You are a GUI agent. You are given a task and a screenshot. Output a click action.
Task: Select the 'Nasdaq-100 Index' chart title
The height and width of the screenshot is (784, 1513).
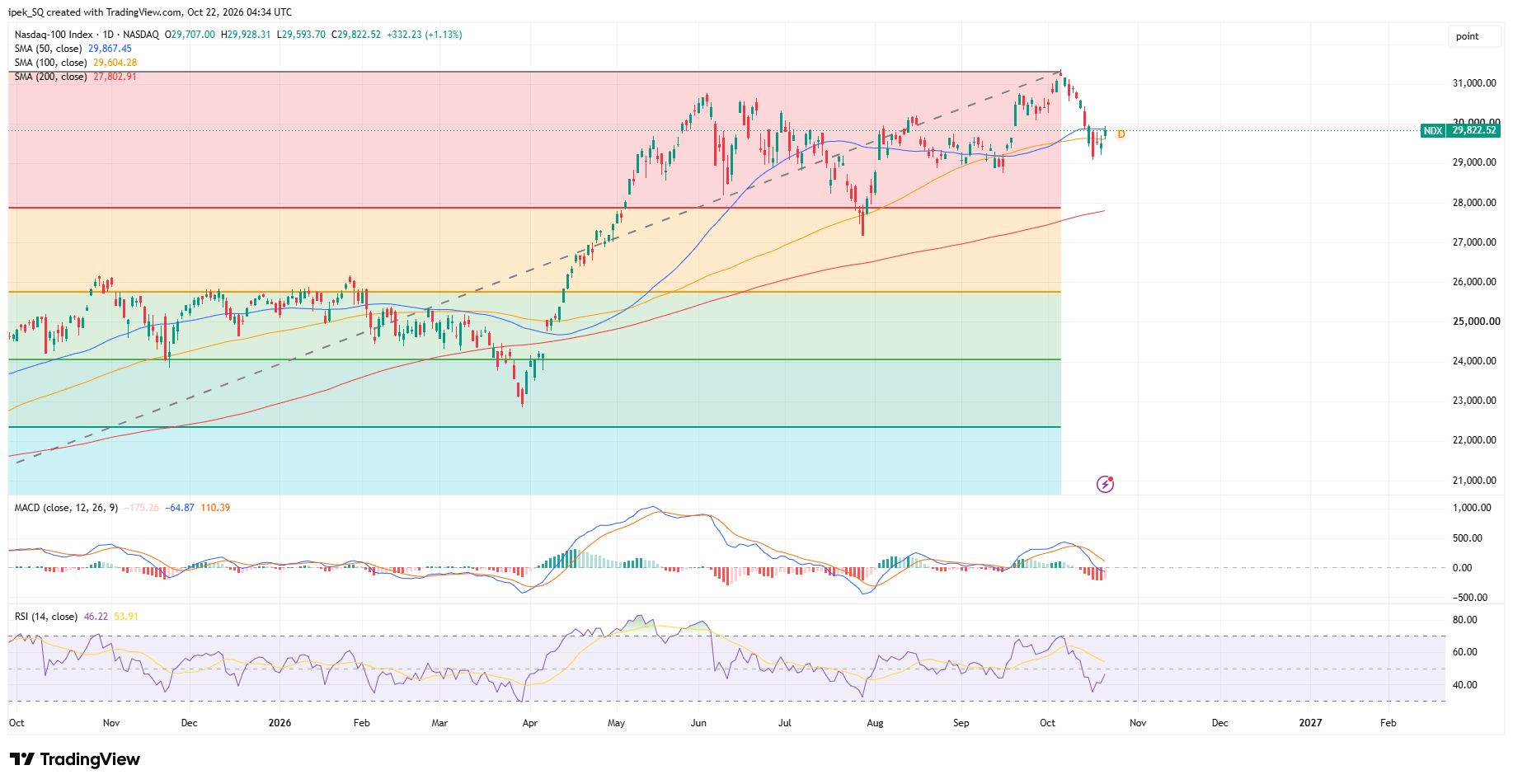(x=54, y=35)
